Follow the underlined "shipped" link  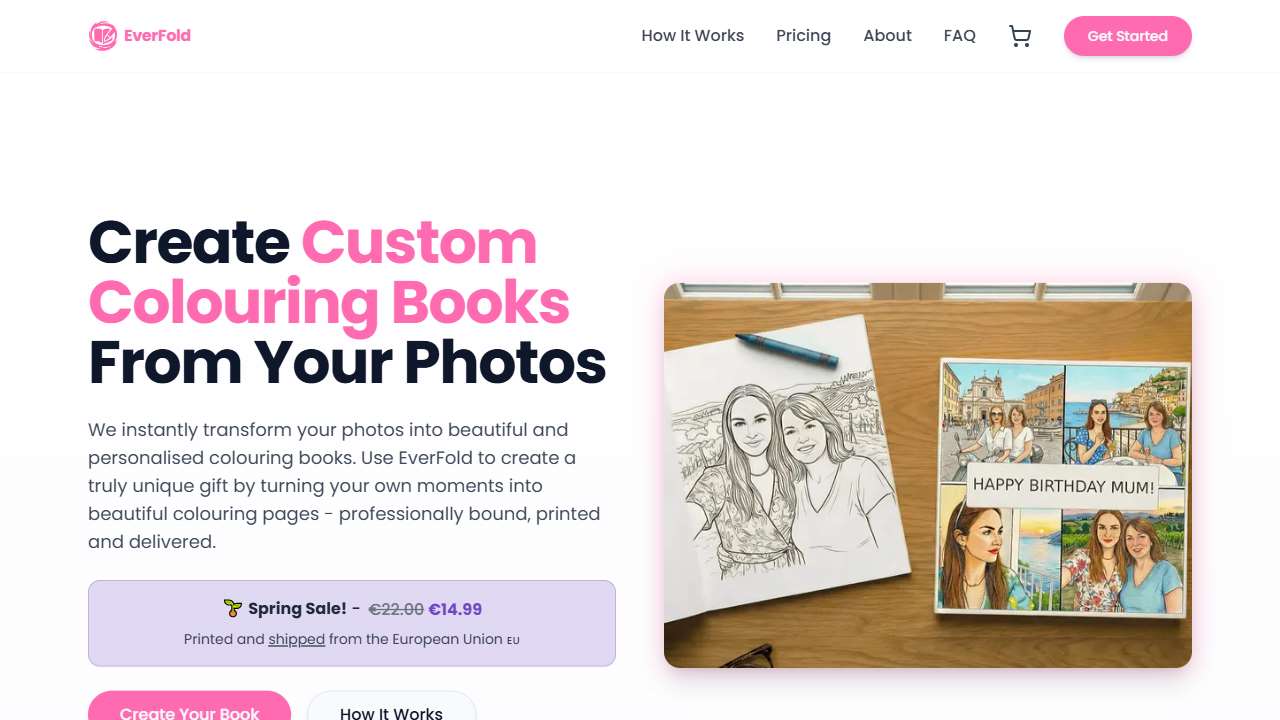click(x=296, y=639)
